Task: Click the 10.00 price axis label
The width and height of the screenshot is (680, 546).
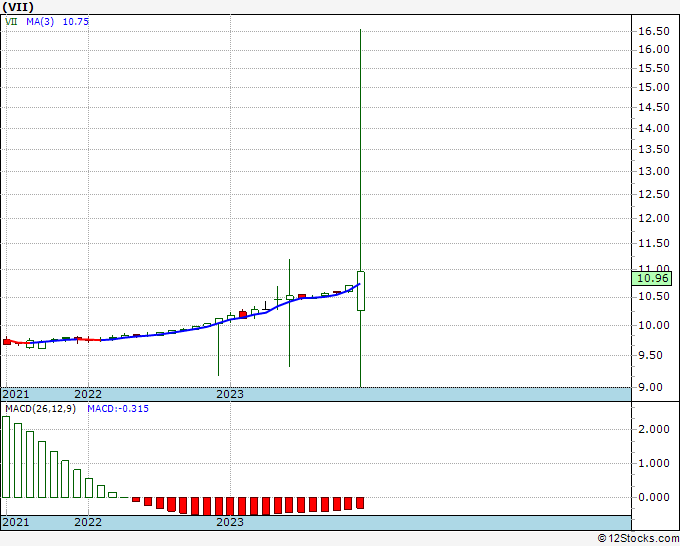Action: (x=654, y=325)
